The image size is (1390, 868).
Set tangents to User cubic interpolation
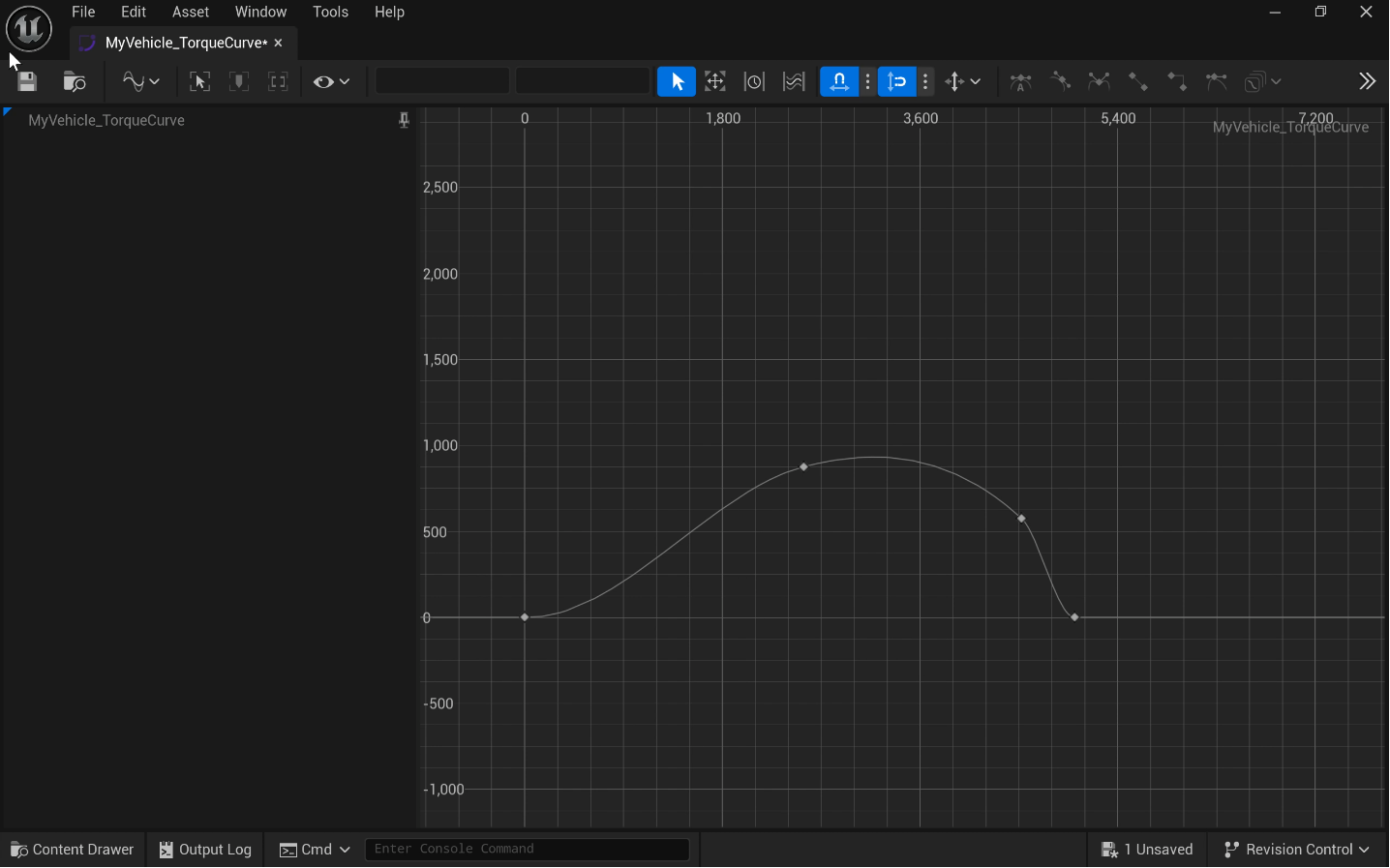click(1060, 82)
